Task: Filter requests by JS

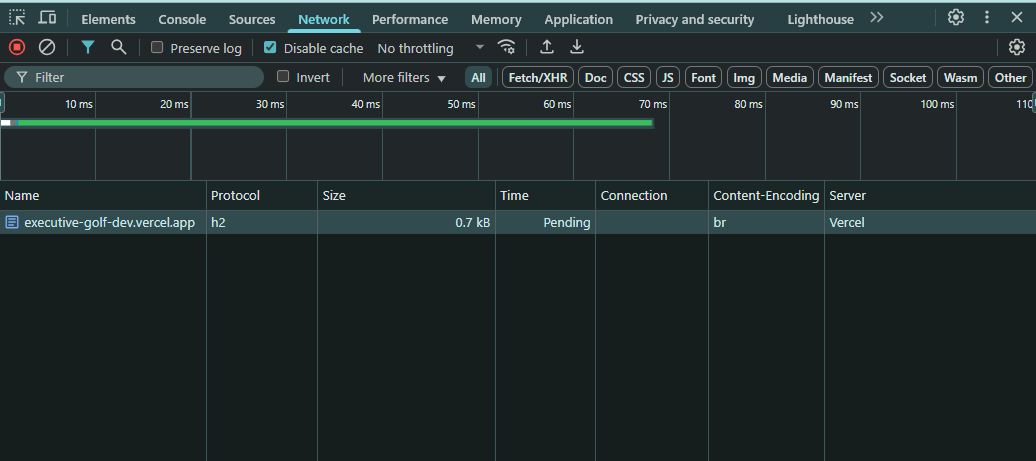Action: tap(668, 77)
